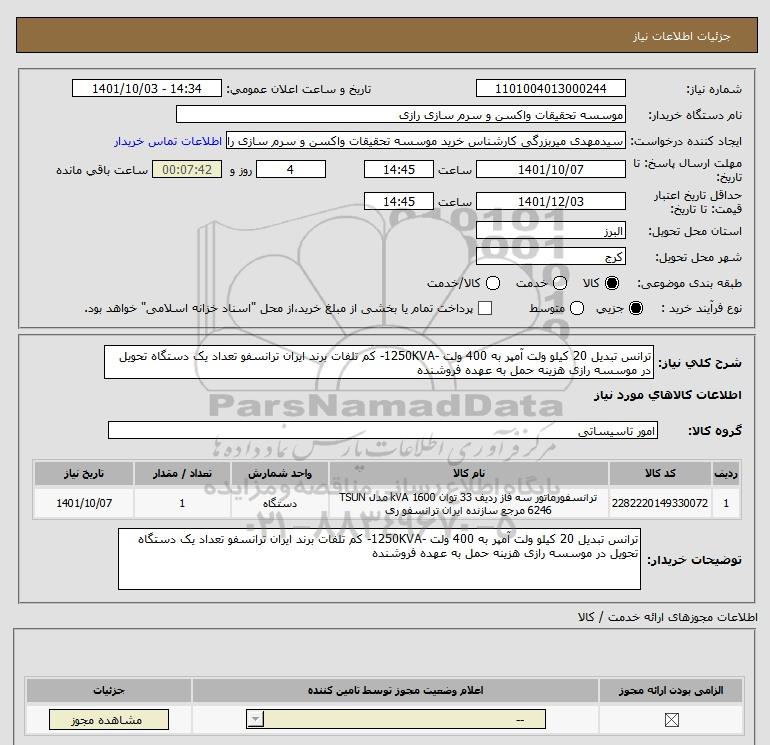Click the response deadline time 14:45 field
Screen dimensions: 770x745
click(399, 169)
